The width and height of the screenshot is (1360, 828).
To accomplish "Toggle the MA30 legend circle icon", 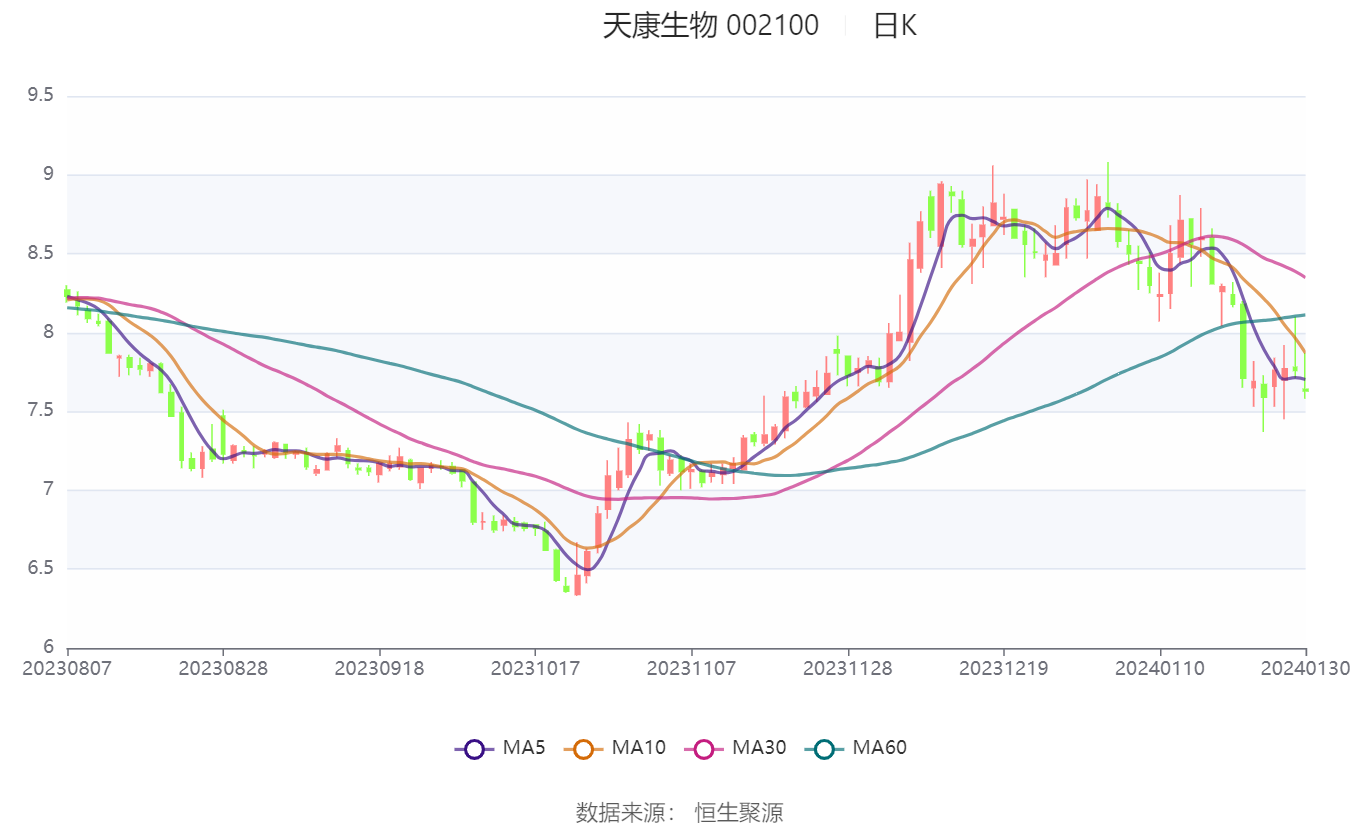I will click(x=704, y=748).
